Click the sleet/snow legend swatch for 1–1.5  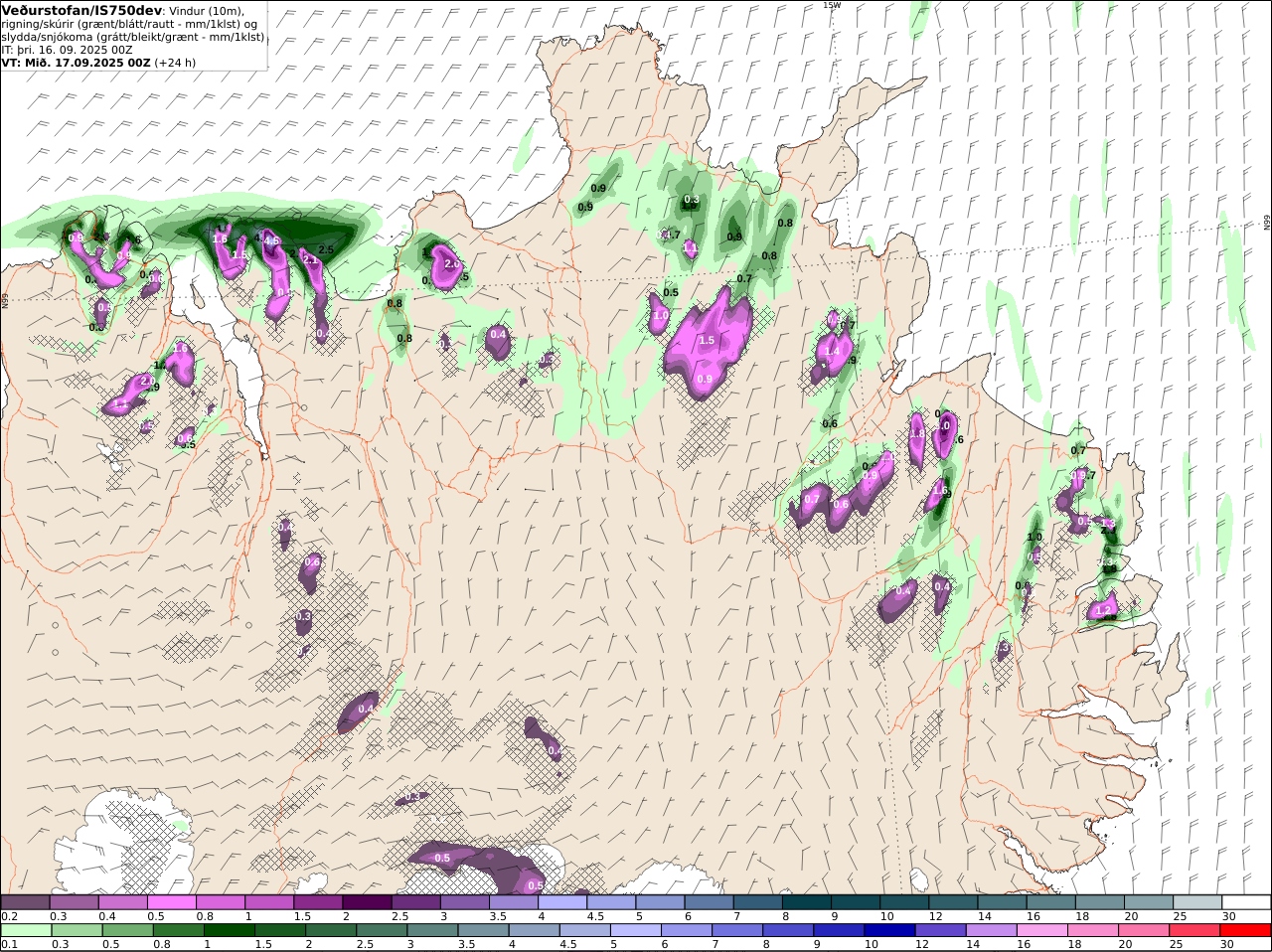(x=268, y=902)
